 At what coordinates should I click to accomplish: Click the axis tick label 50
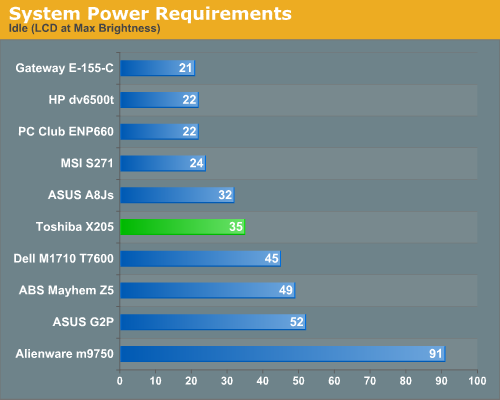pos(298,381)
